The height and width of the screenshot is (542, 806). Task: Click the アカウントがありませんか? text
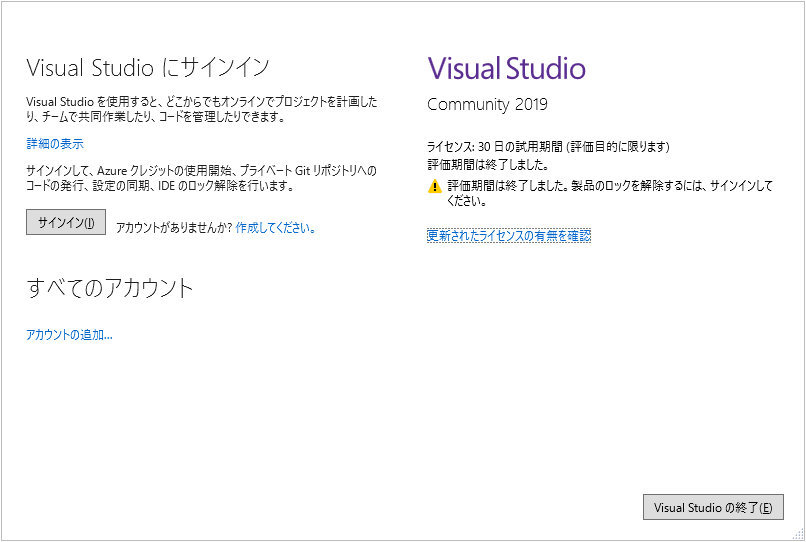pos(174,228)
